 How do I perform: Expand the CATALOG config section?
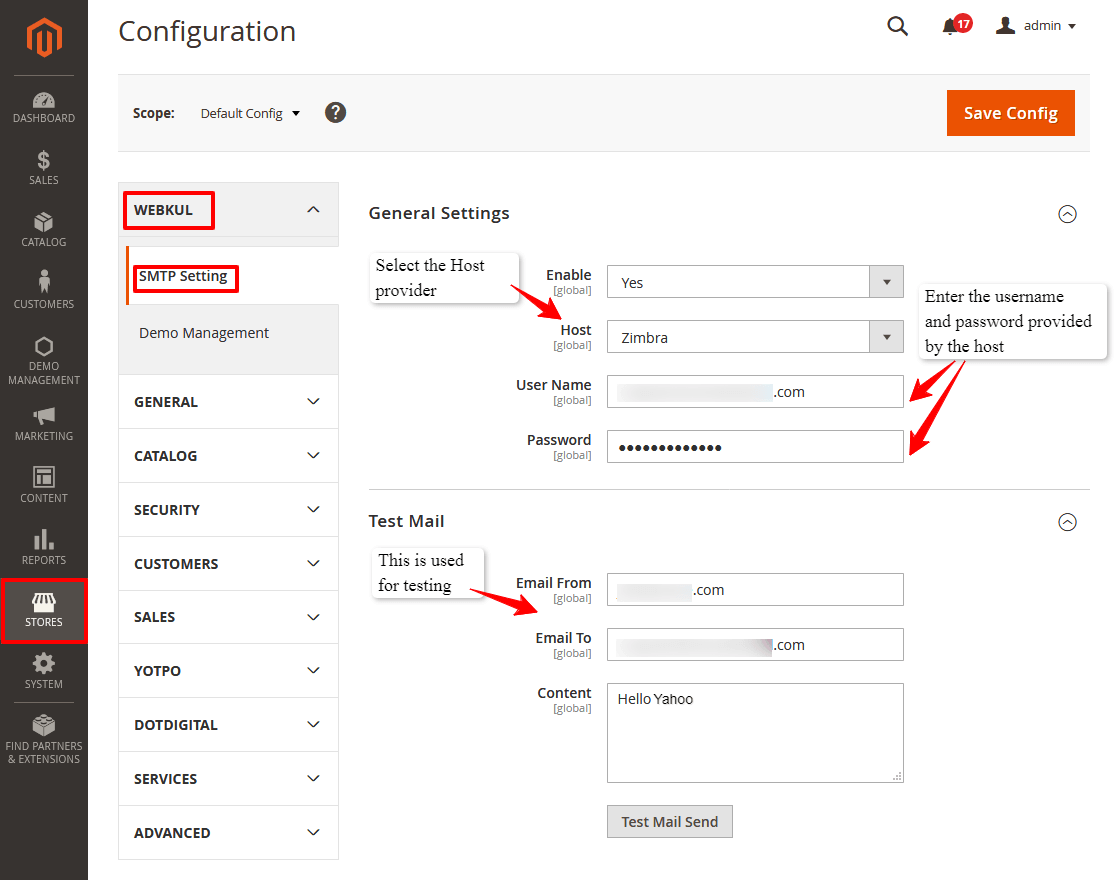[x=228, y=456]
